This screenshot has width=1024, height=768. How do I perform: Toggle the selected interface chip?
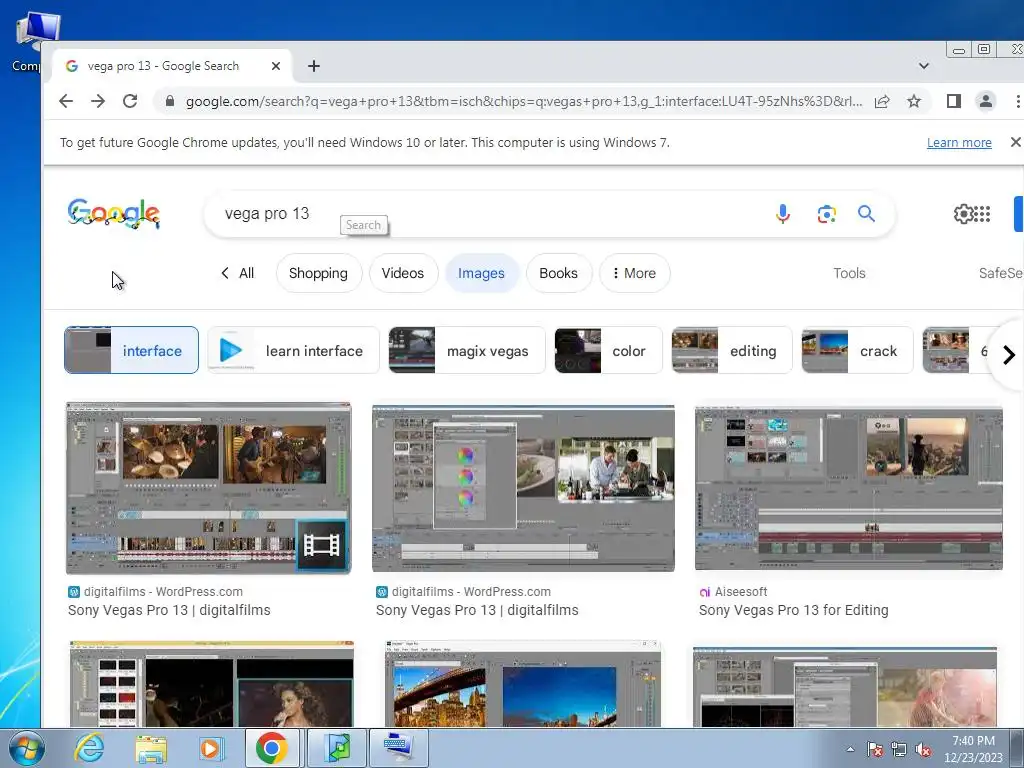click(x=131, y=350)
